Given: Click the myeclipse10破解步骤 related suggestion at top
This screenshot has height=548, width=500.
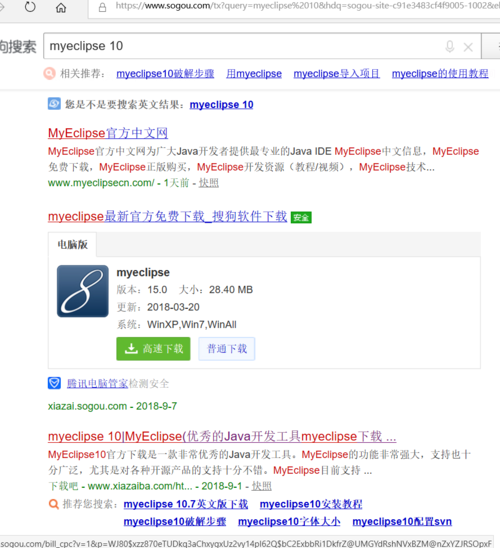Looking at the screenshot, I should coord(165,74).
